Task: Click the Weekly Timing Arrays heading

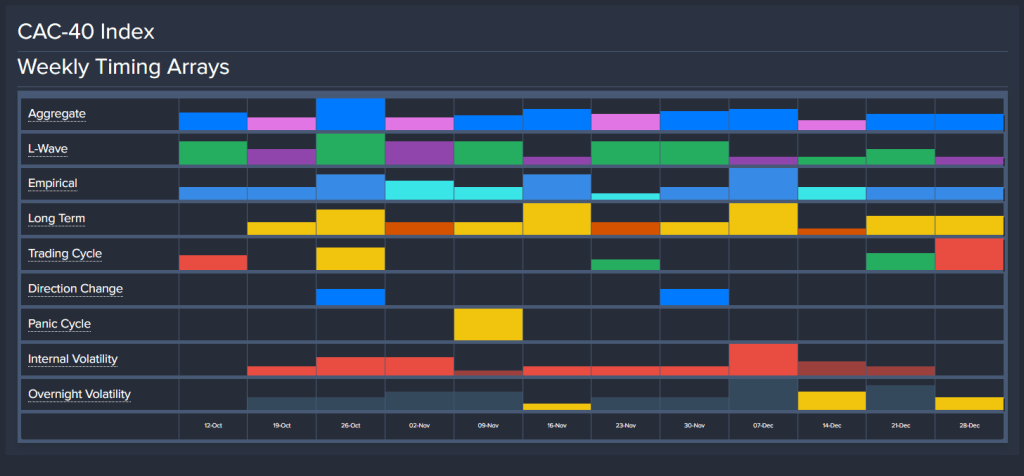Action: click(123, 67)
